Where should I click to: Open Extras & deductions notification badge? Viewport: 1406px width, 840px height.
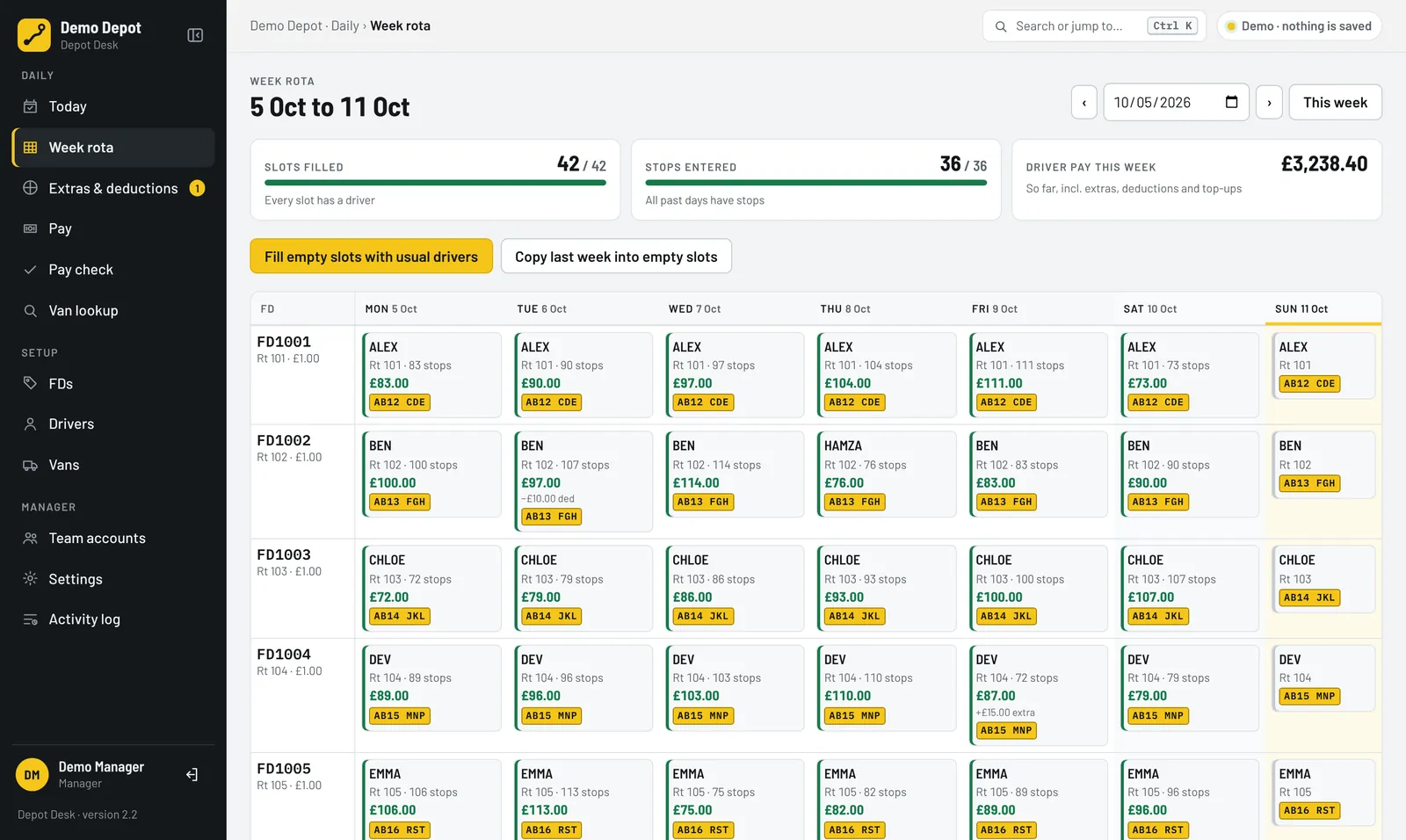tap(198, 188)
